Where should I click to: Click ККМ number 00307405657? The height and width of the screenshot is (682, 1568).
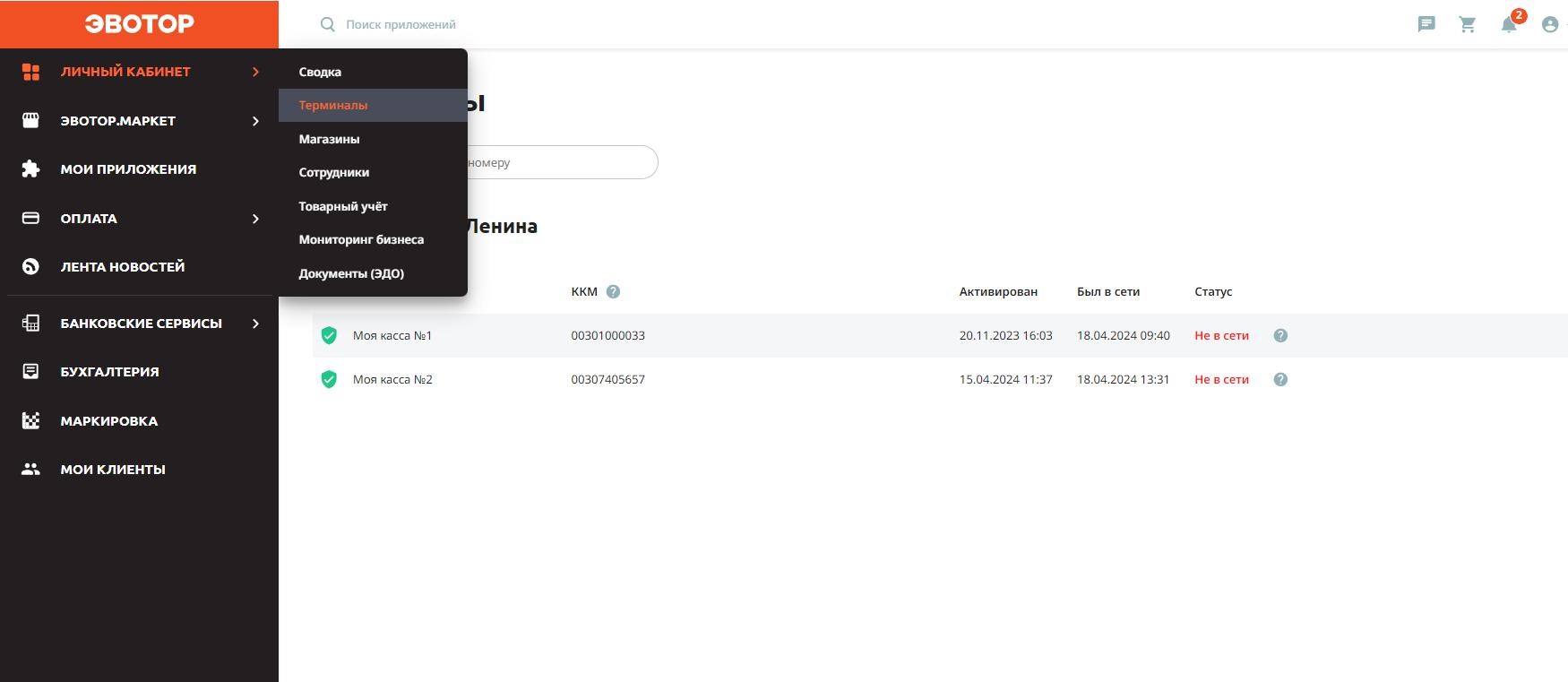(x=607, y=379)
